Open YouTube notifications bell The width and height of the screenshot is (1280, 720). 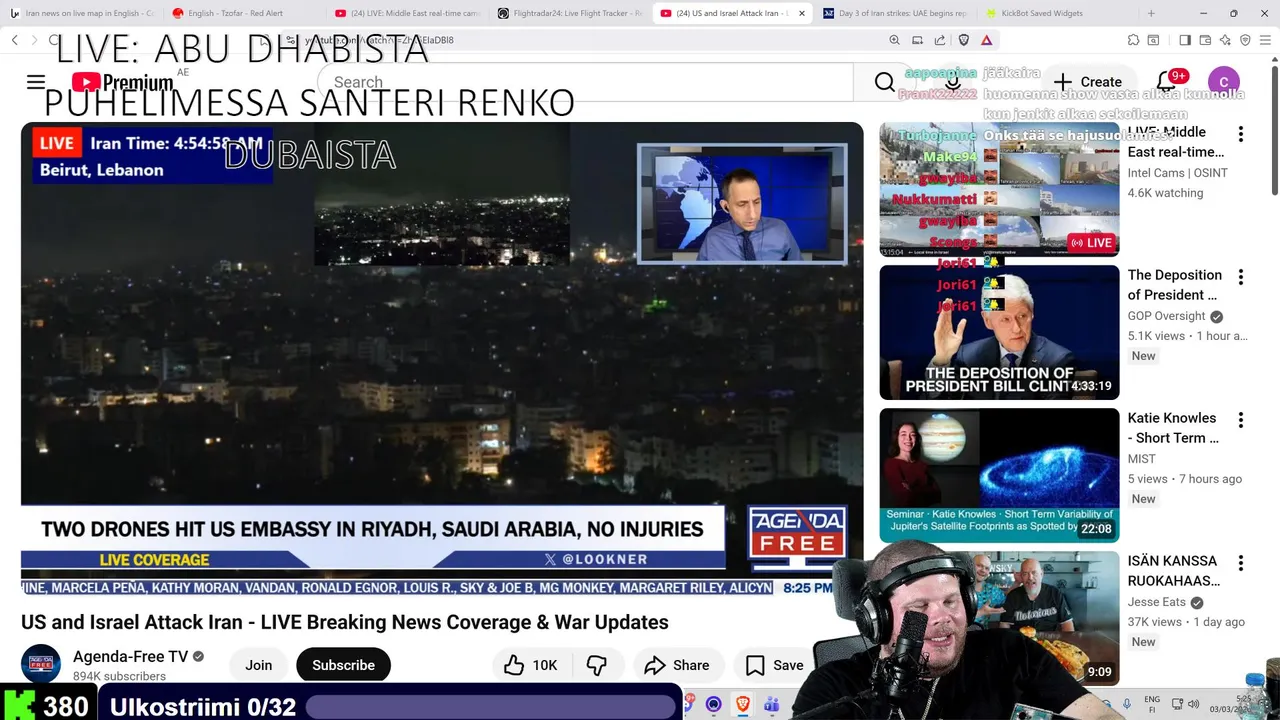[x=1166, y=82]
